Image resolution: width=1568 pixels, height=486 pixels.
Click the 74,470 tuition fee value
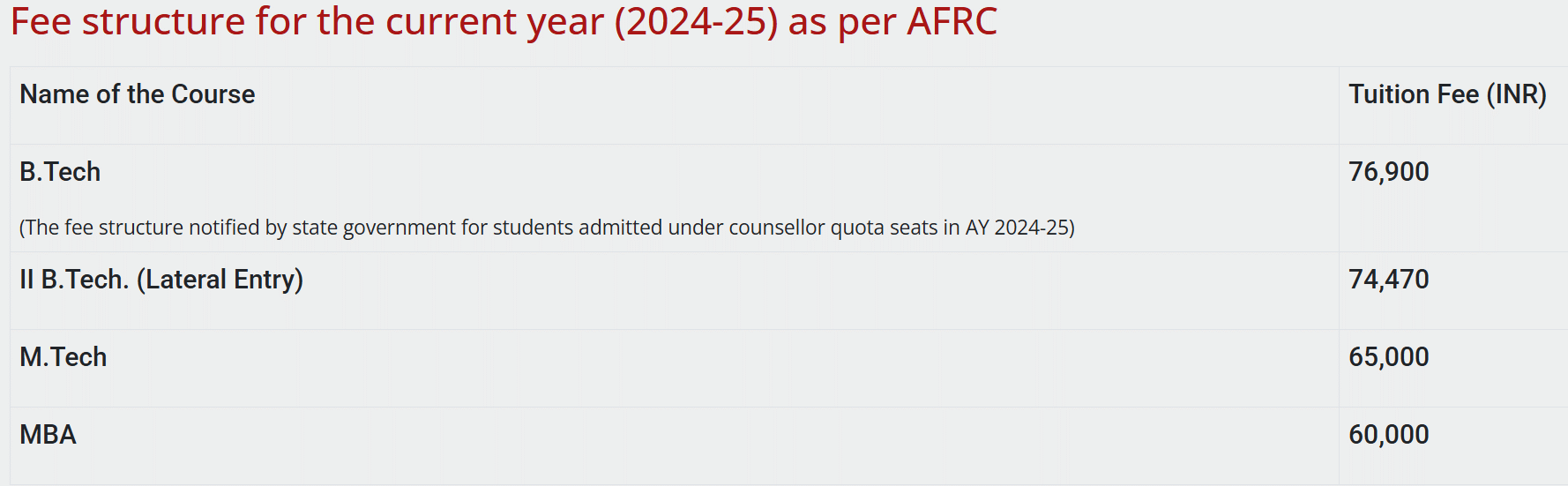click(x=1388, y=280)
